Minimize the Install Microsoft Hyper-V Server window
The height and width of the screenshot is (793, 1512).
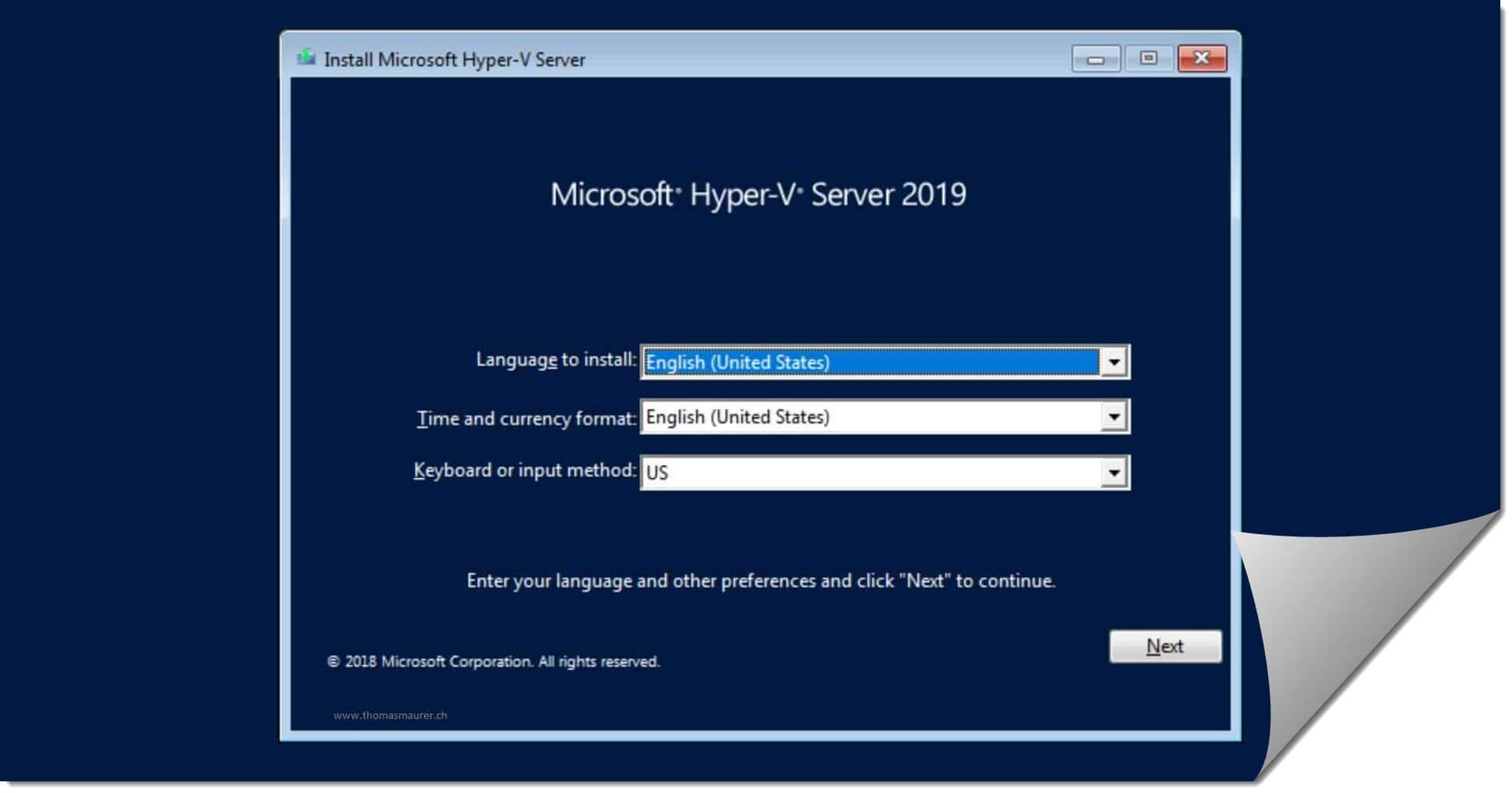pos(1096,58)
